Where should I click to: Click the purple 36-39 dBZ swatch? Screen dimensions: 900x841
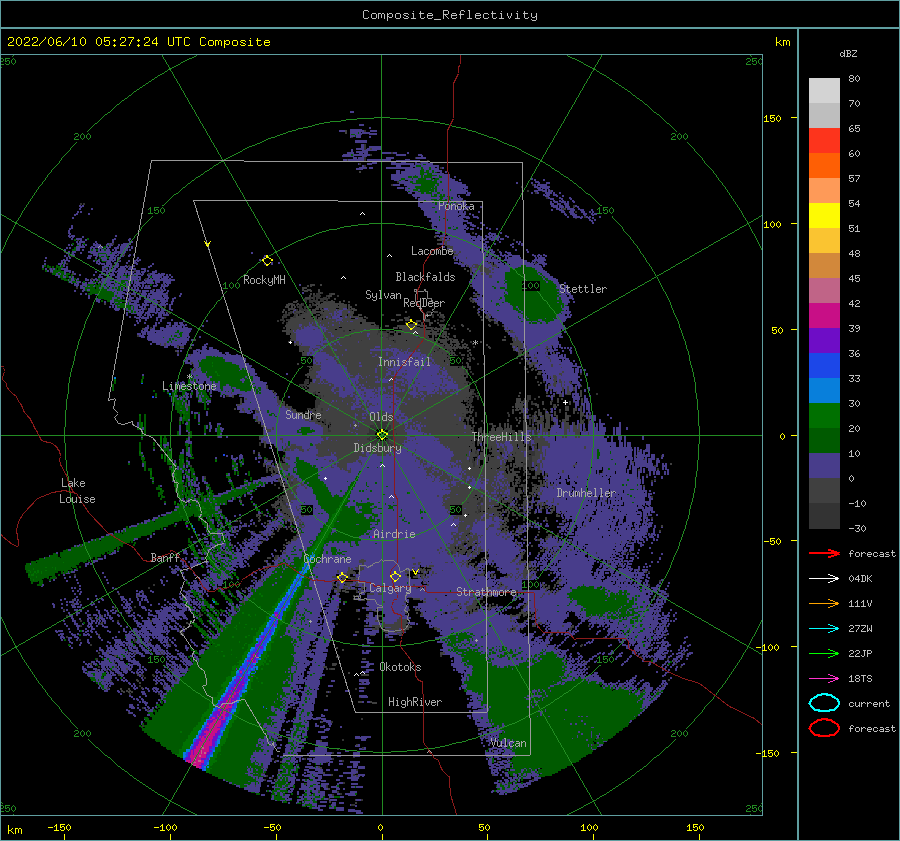coord(824,341)
